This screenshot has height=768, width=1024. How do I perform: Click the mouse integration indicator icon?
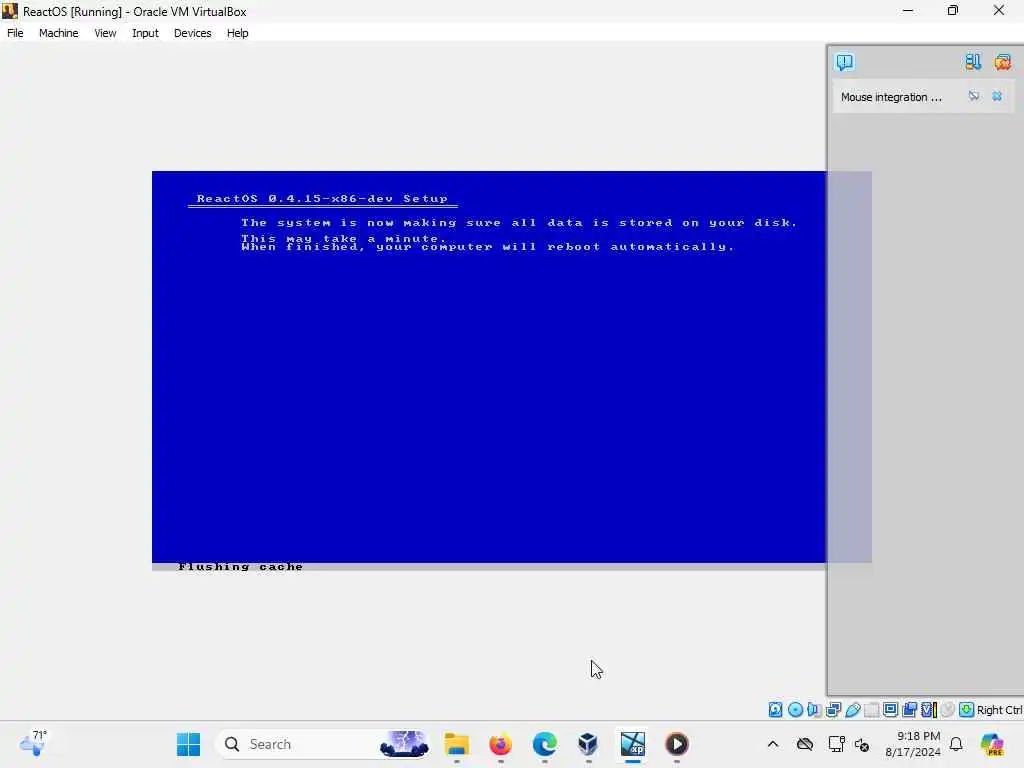coord(948,709)
